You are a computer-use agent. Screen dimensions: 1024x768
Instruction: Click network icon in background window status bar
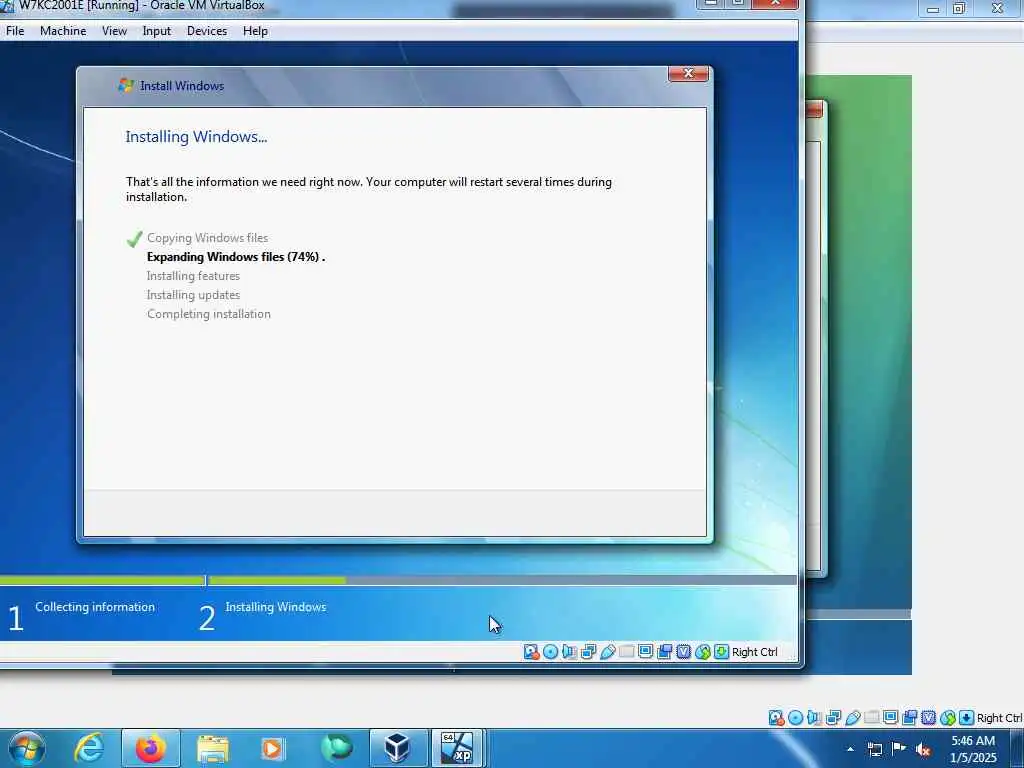833,718
